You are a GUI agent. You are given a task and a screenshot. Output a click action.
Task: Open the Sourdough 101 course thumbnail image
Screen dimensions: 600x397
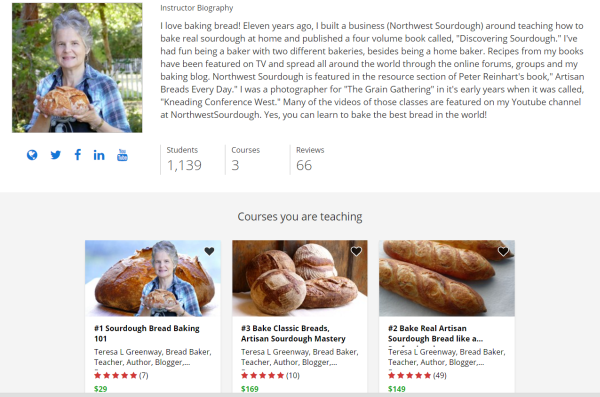[x=153, y=278]
